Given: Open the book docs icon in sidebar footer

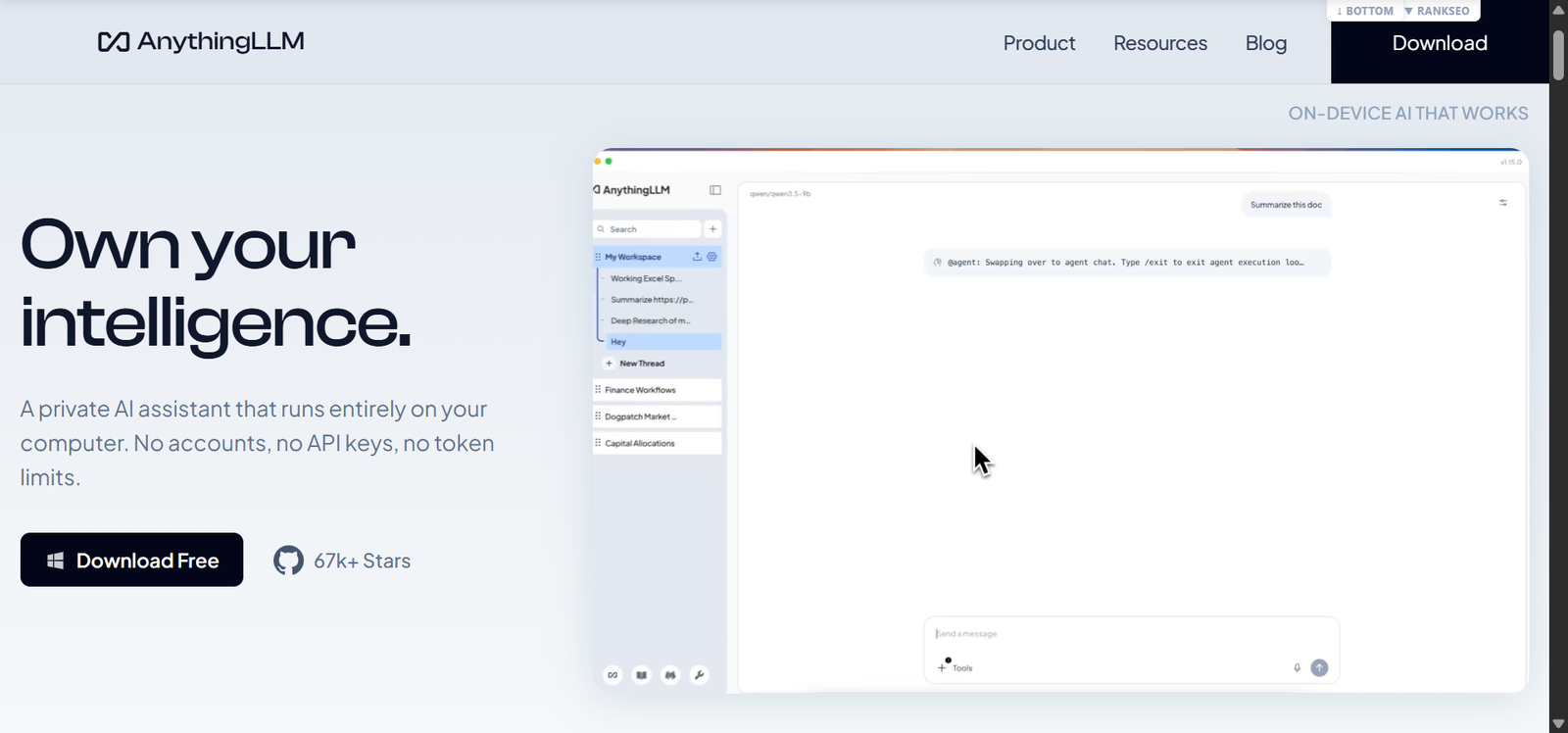Looking at the screenshot, I should pos(641,674).
